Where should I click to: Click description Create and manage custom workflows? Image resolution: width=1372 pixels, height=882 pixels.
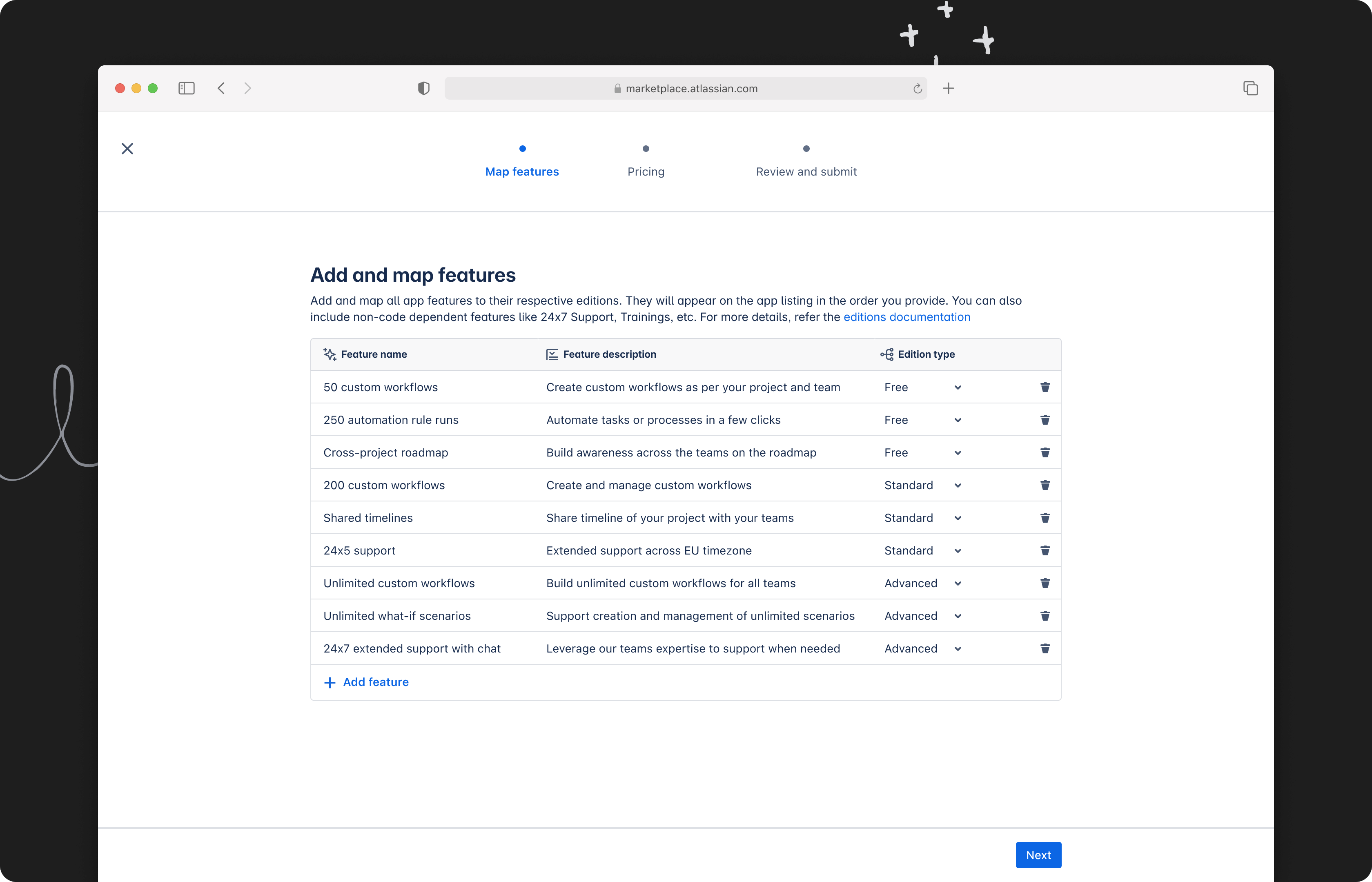coord(648,485)
